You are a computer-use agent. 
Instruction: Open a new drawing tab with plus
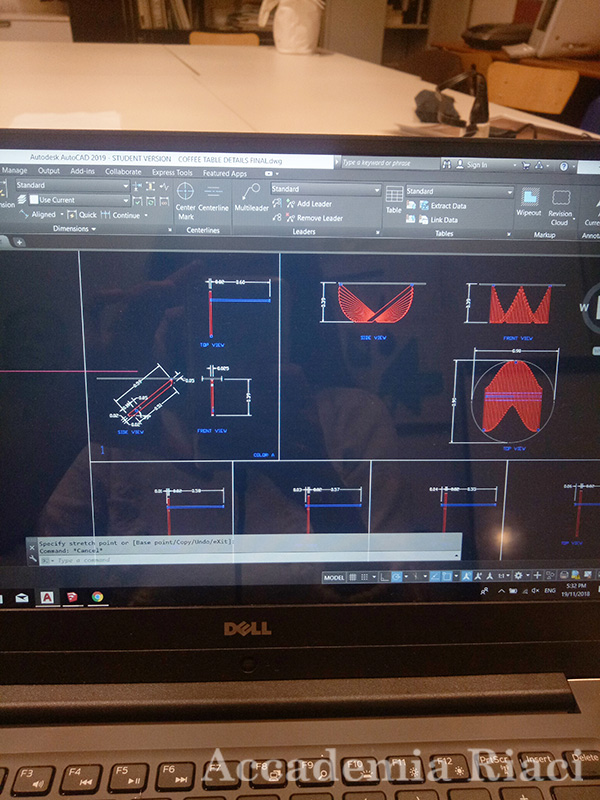pos(19,242)
